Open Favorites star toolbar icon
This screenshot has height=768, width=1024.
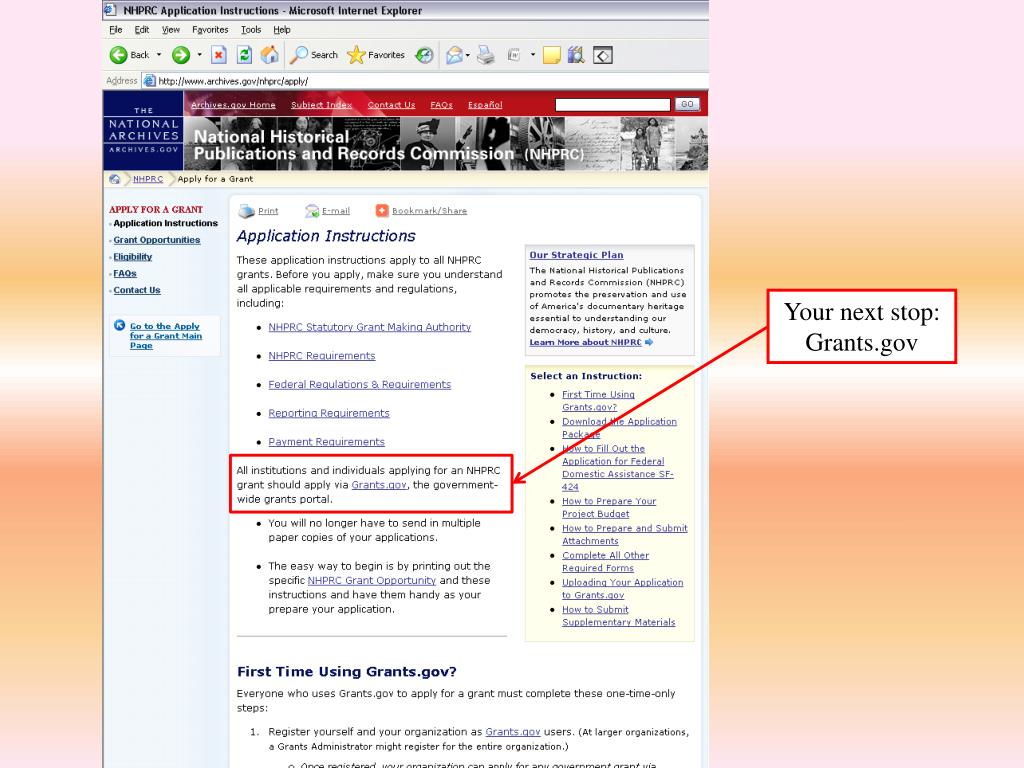tap(356, 55)
